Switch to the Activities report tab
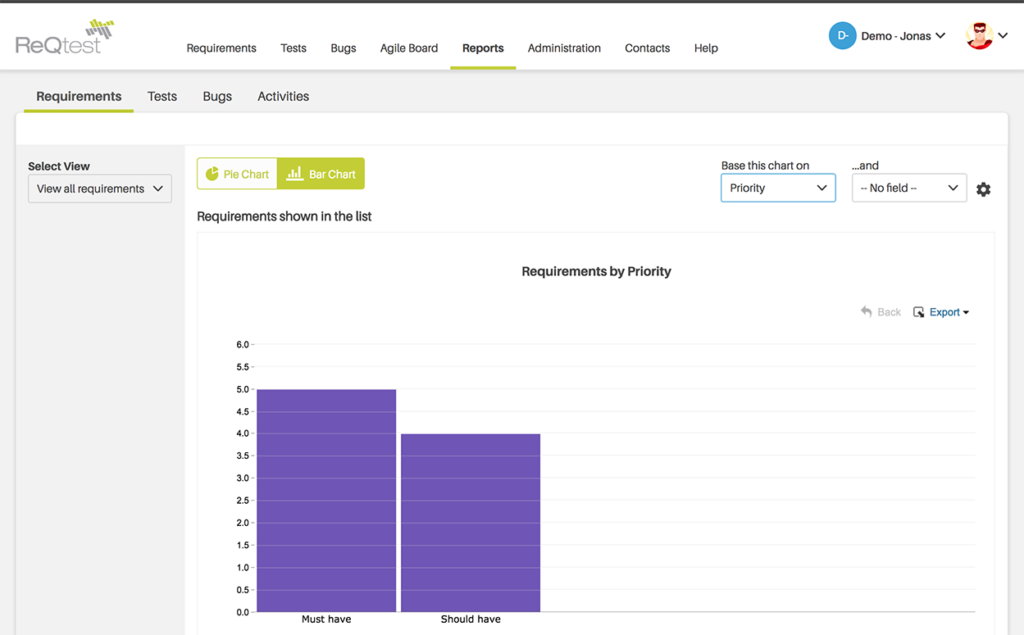Viewport: 1024px width, 635px height. click(x=283, y=97)
